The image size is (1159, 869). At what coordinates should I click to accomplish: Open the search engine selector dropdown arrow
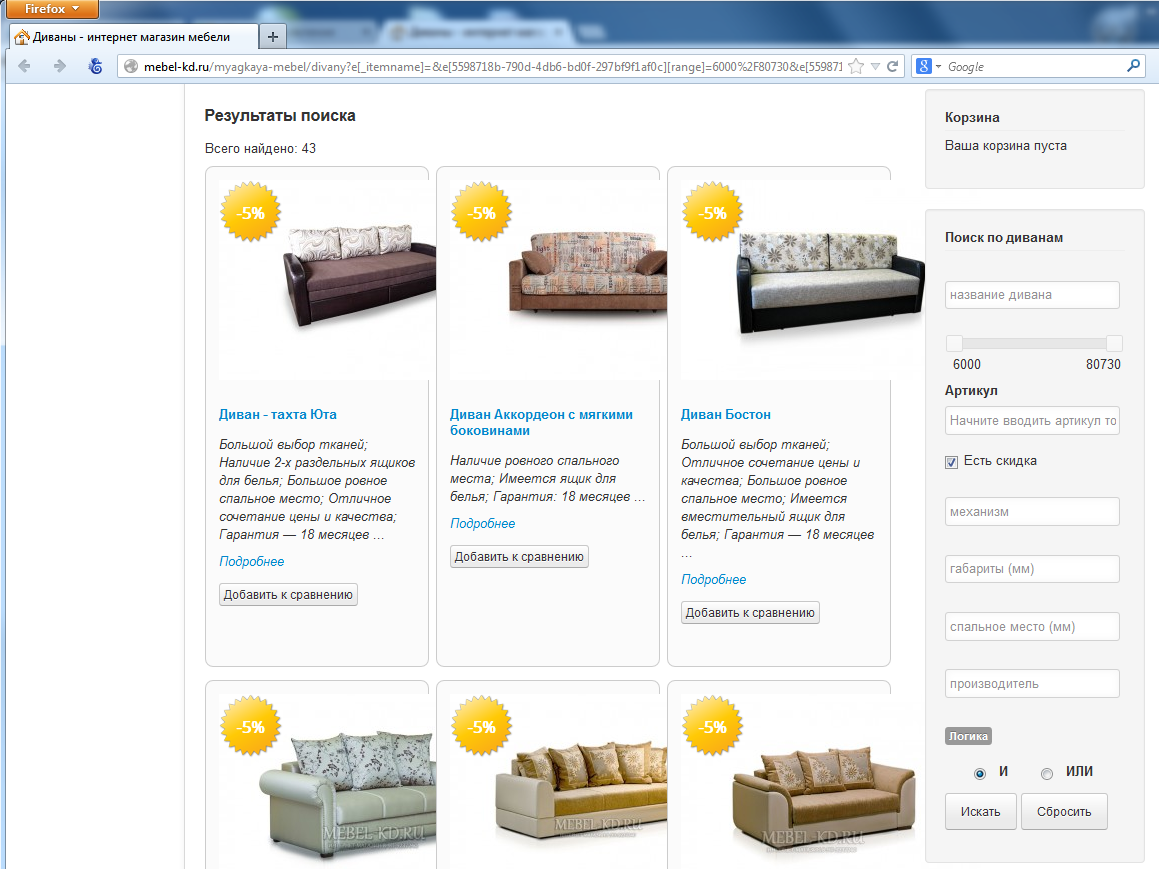tap(939, 67)
